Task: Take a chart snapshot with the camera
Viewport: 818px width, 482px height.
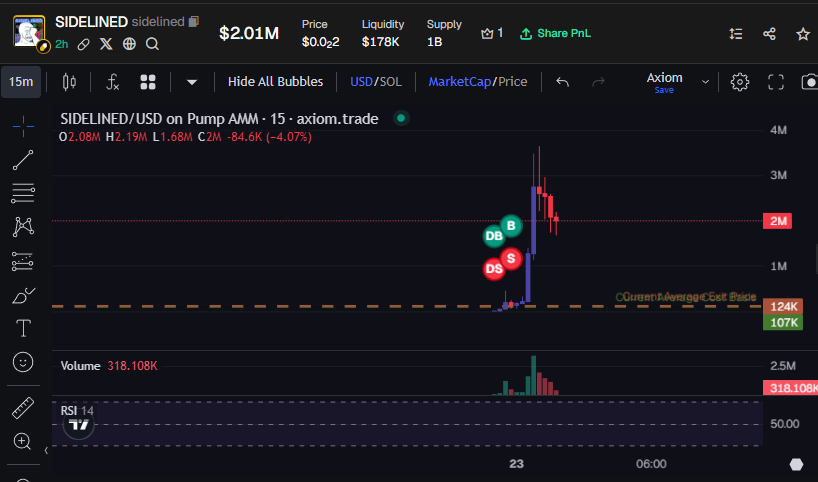Action: pos(809,82)
